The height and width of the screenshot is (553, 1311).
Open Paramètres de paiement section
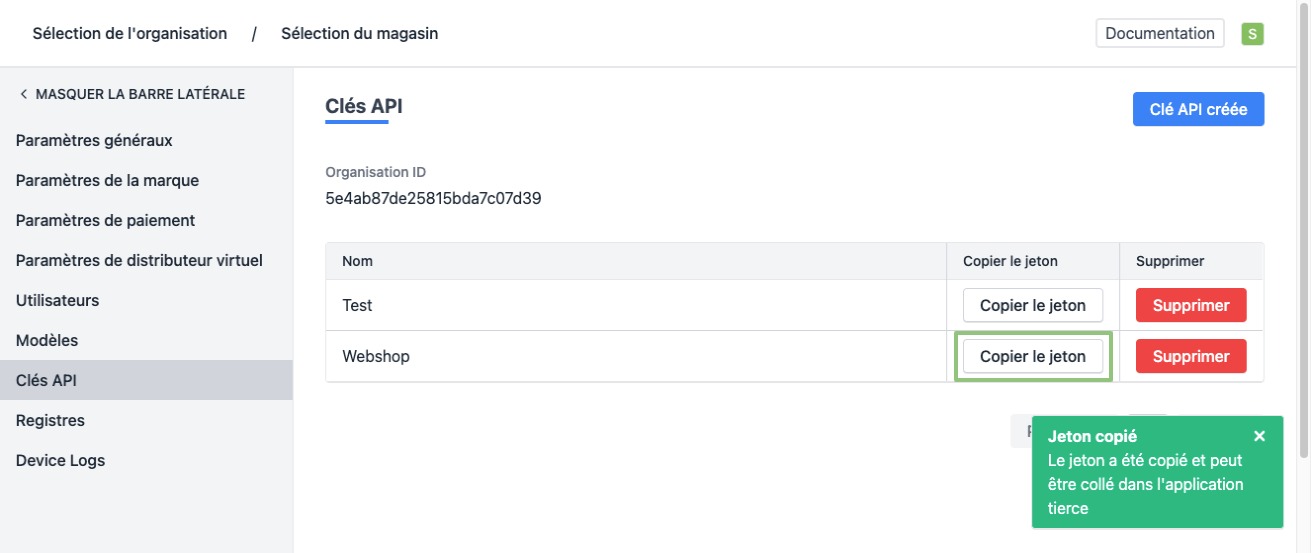pos(105,220)
